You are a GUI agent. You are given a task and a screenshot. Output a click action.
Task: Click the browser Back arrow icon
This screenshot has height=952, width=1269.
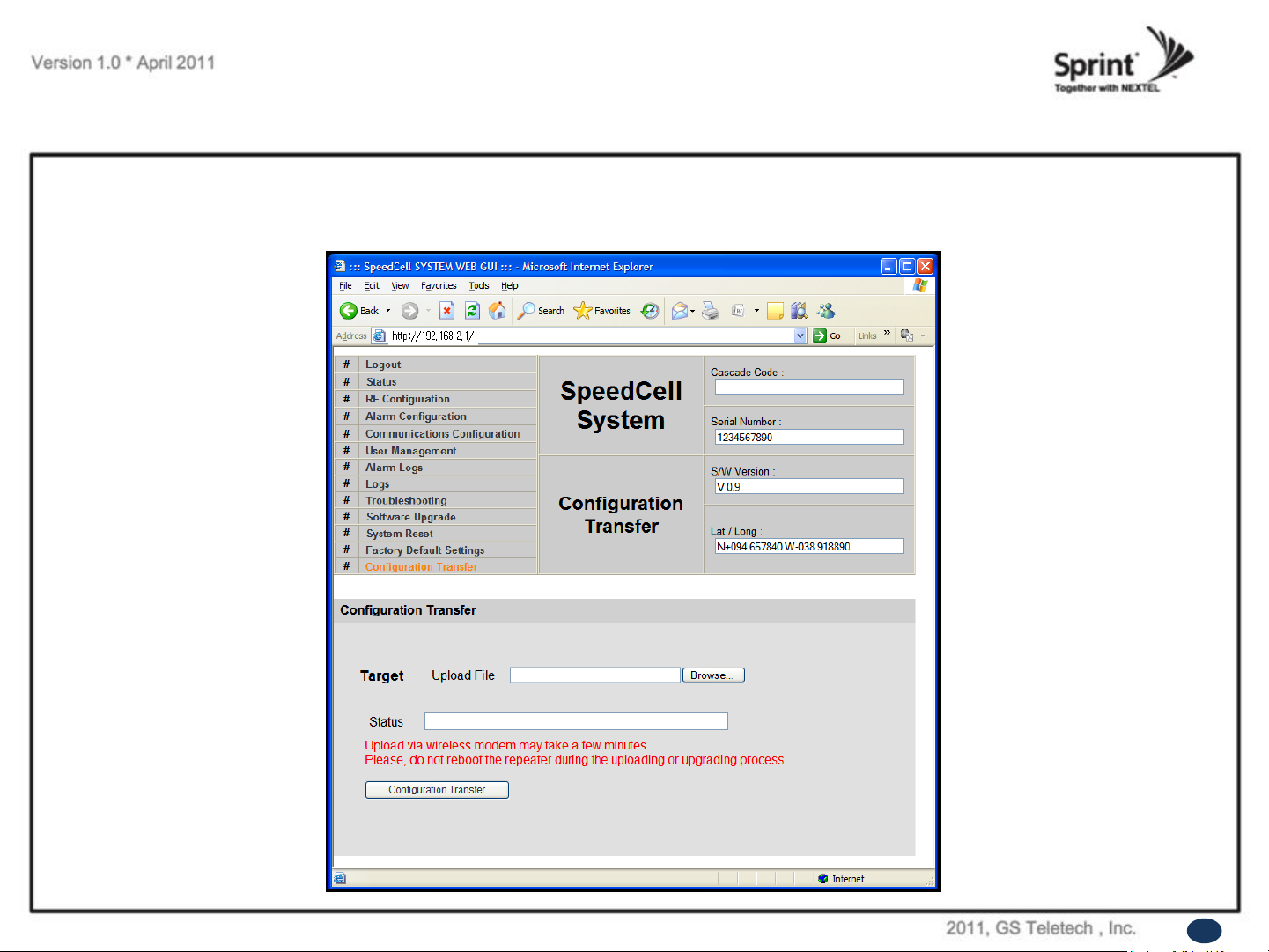(349, 311)
